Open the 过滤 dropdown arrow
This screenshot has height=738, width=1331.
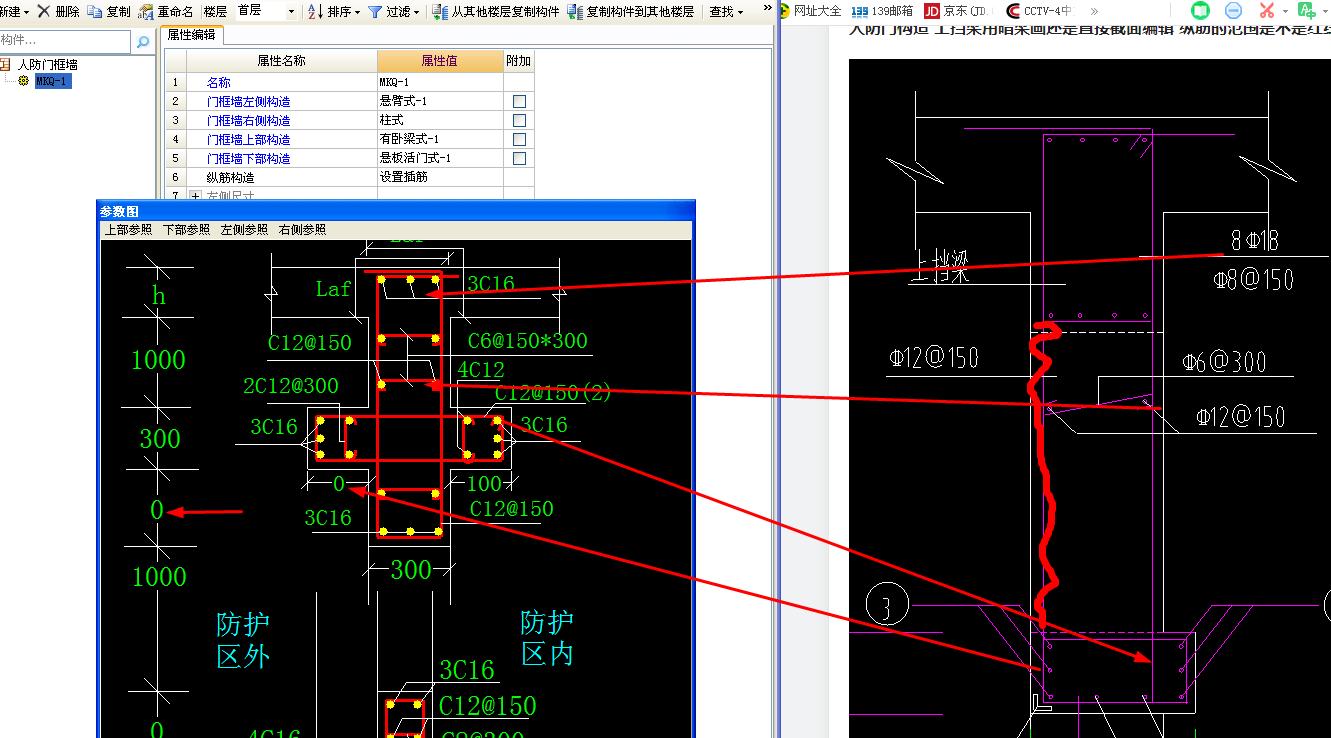click(417, 12)
